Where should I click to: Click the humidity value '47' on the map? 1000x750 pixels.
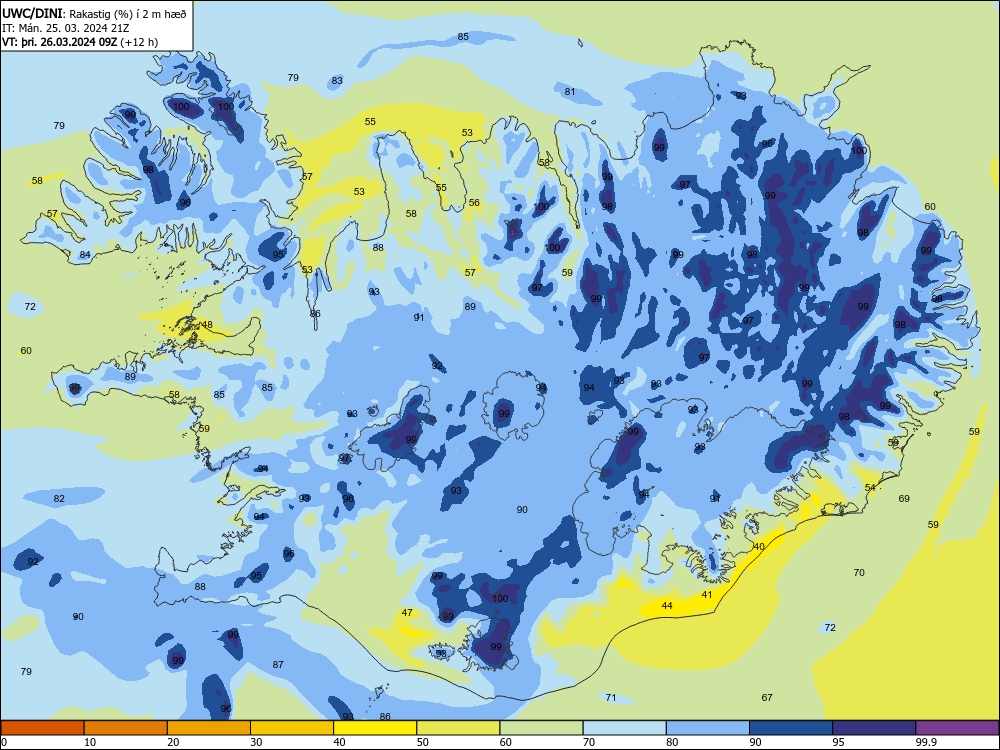407,612
